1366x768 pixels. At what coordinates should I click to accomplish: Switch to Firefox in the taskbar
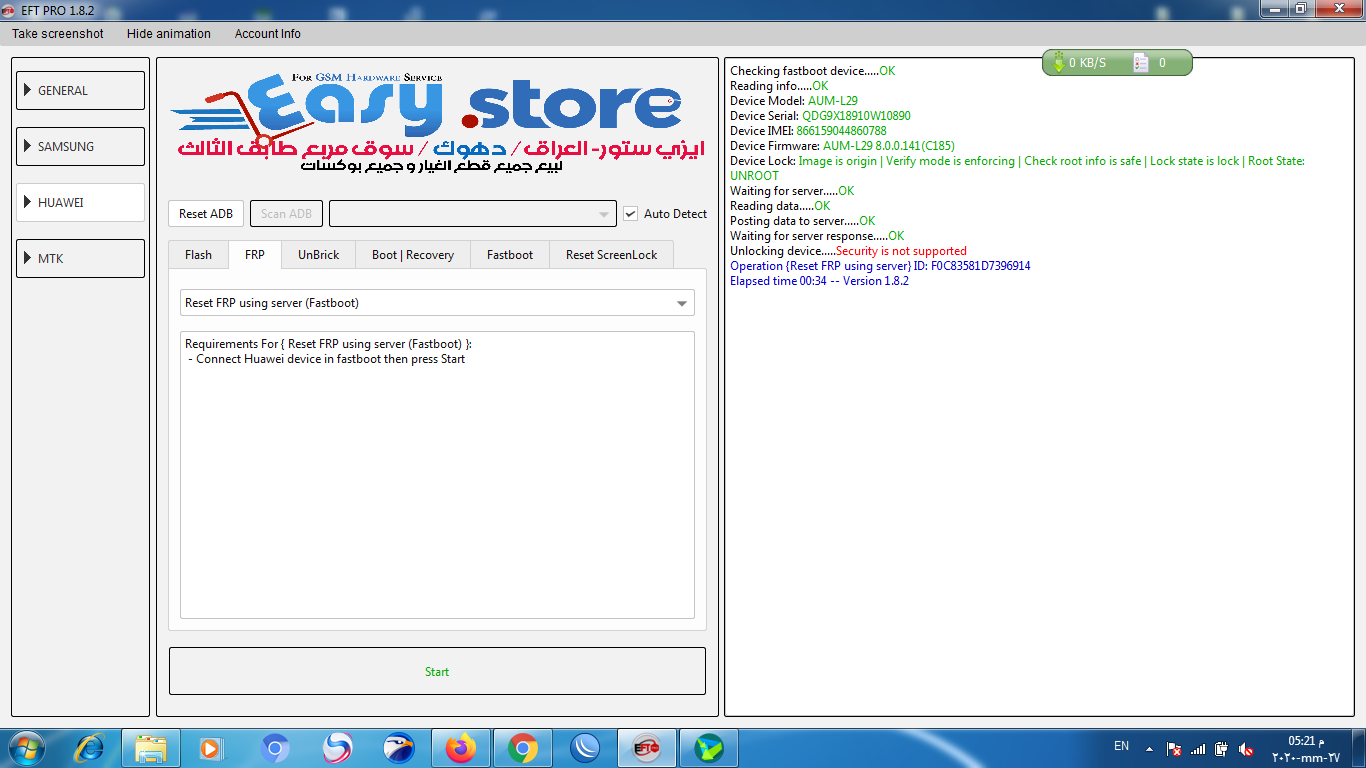pos(461,747)
